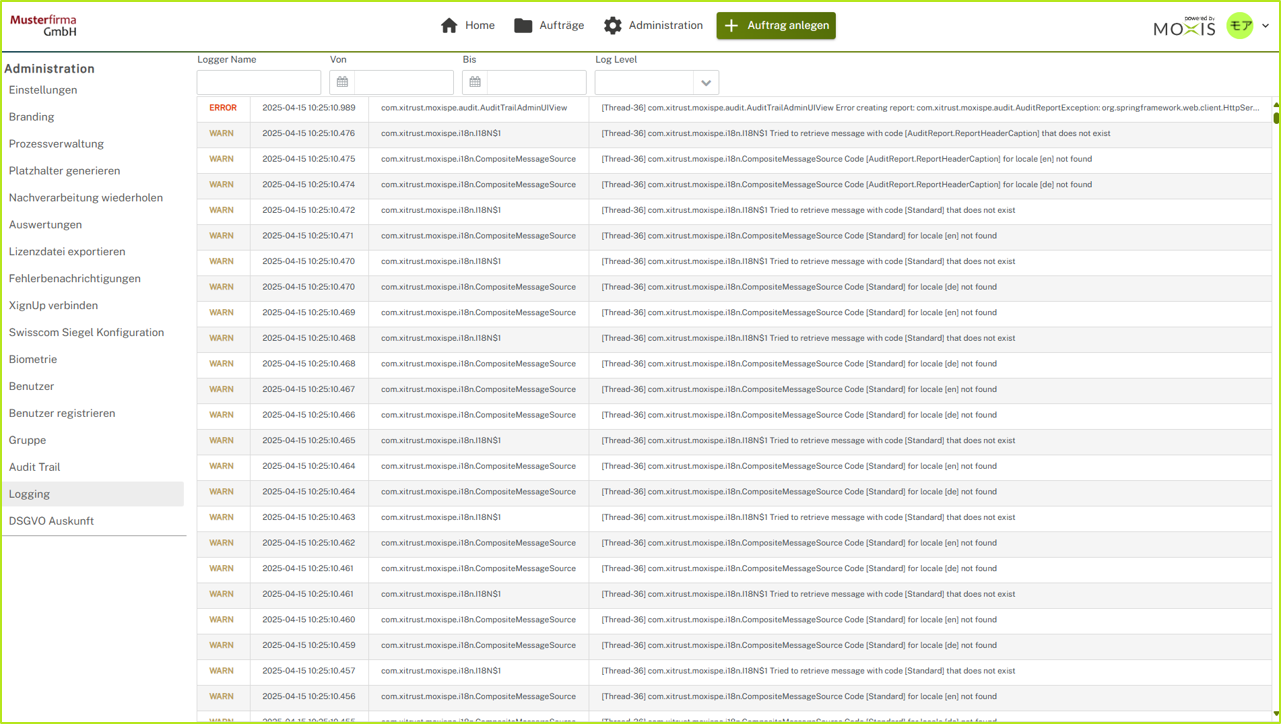Screen dimensions: 1281x724
Task: Open the Log Level dropdown
Action: pos(708,82)
